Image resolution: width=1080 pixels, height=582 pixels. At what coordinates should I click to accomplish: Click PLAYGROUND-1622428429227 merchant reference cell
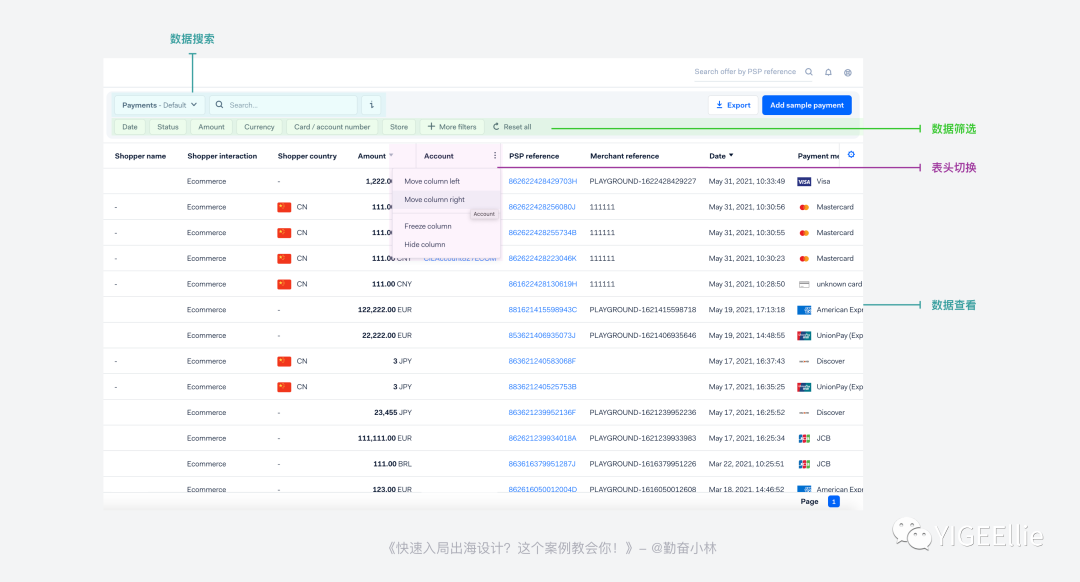(643, 181)
